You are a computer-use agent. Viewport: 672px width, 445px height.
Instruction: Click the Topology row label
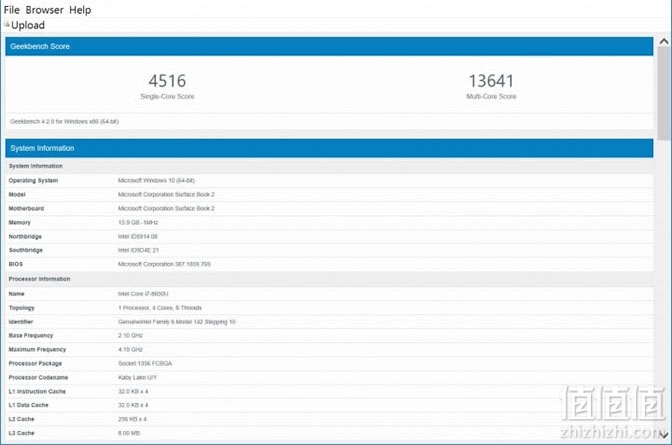click(x=21, y=308)
